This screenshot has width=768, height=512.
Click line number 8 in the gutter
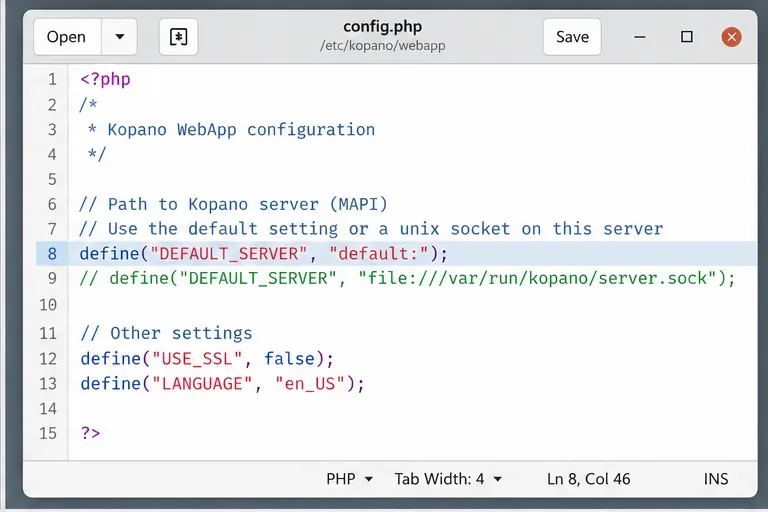tap(52, 254)
